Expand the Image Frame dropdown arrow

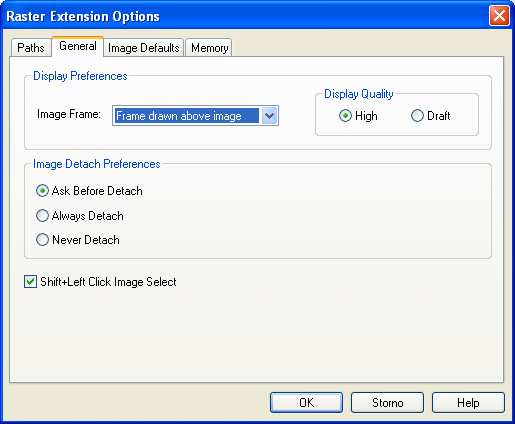[269, 116]
